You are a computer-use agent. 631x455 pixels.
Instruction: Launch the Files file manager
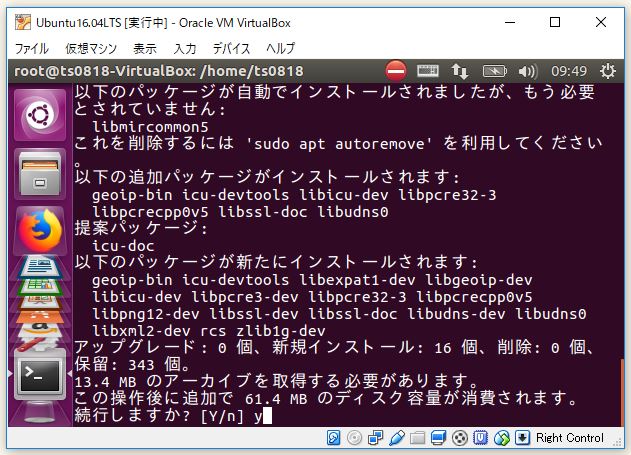coord(40,174)
